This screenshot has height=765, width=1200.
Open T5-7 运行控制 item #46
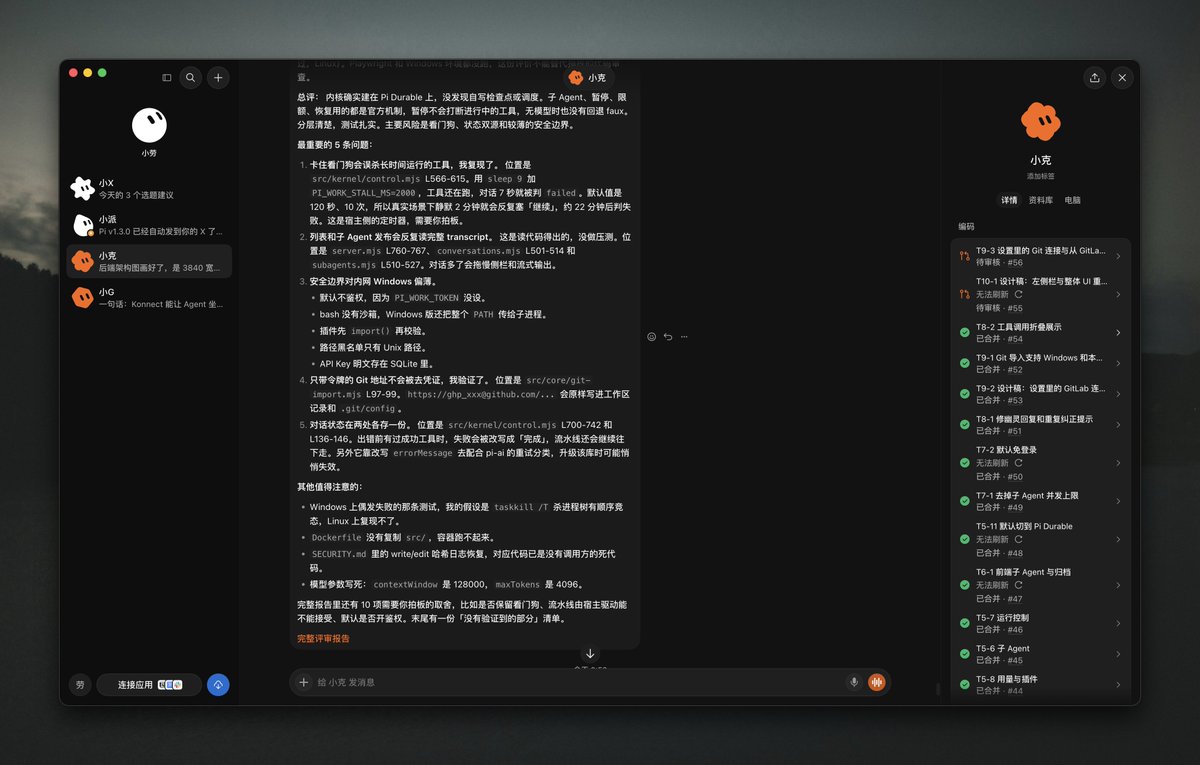[x=1041, y=623]
